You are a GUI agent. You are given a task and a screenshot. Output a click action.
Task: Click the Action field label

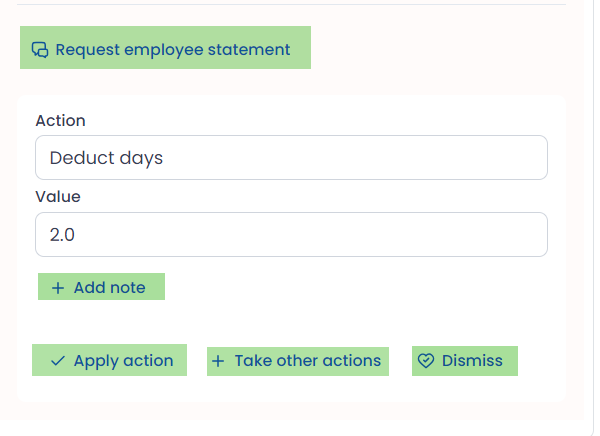(61, 121)
